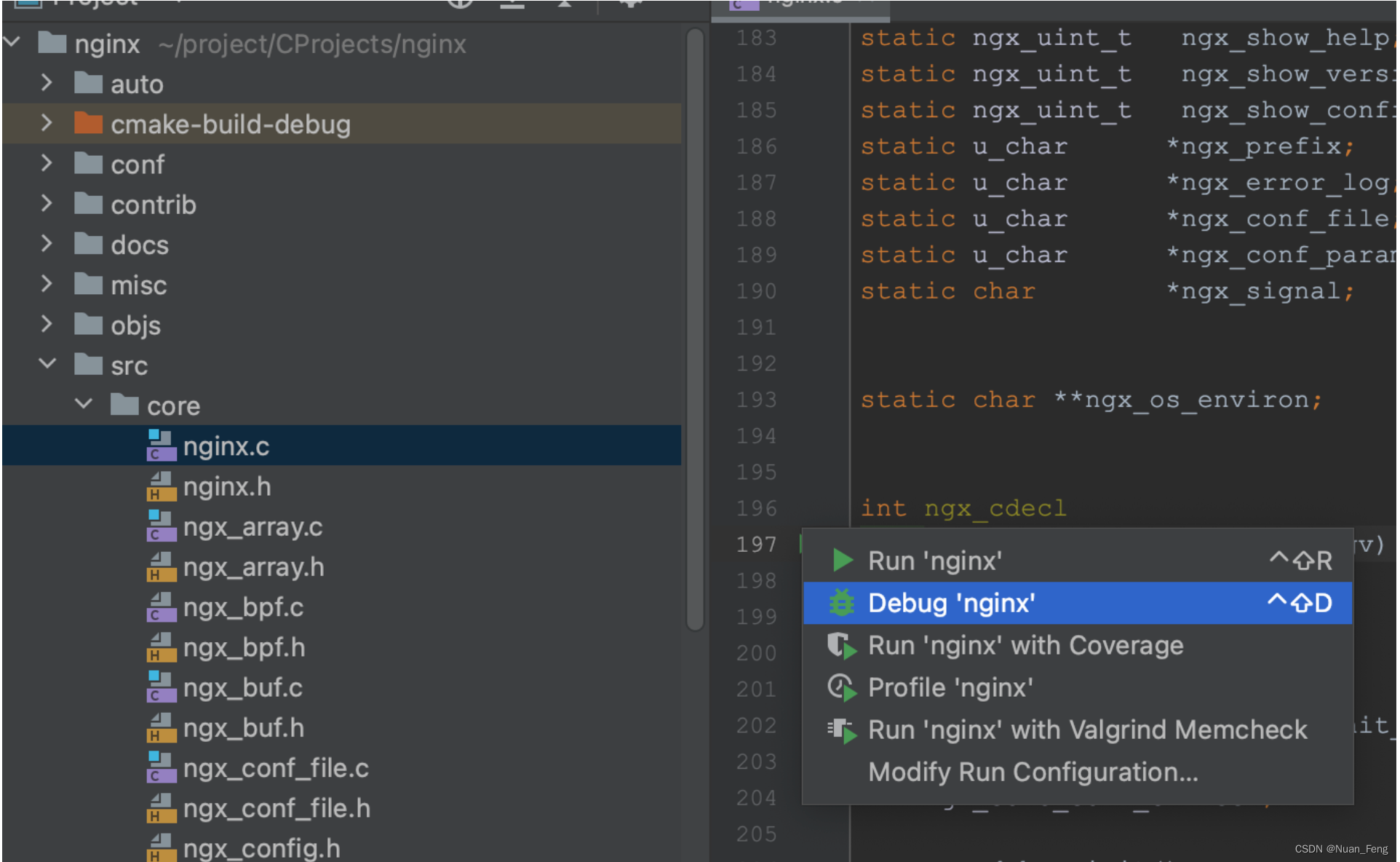Viewport: 1400px width, 862px height.
Task: Click the auto folder icon
Action: 88,83
